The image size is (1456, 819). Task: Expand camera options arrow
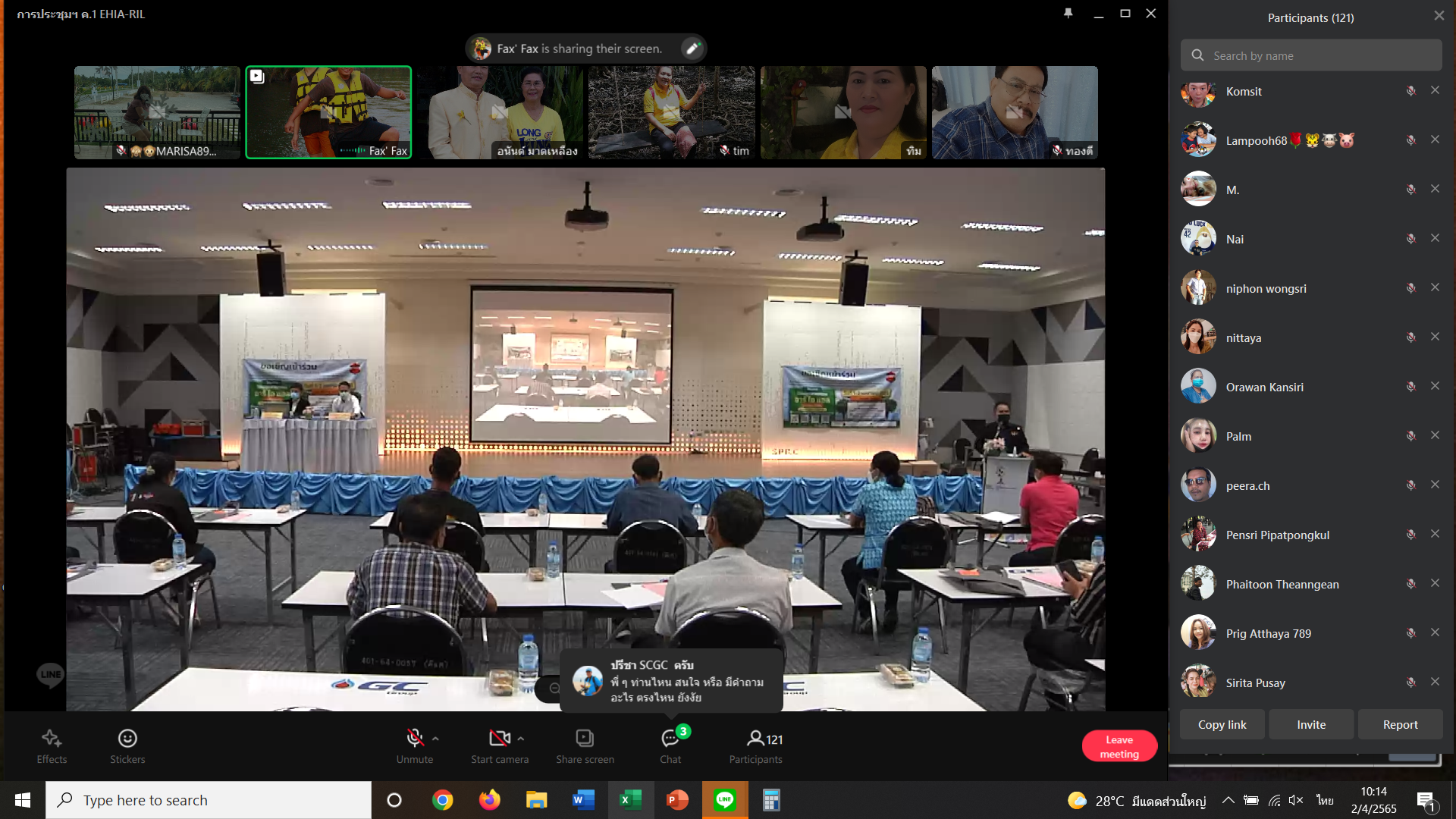pos(521,738)
